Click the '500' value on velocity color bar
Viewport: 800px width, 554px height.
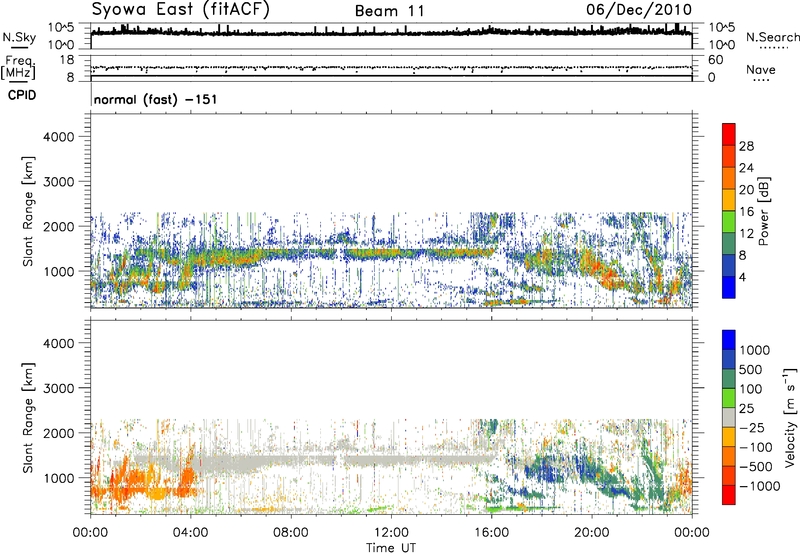pos(751,370)
